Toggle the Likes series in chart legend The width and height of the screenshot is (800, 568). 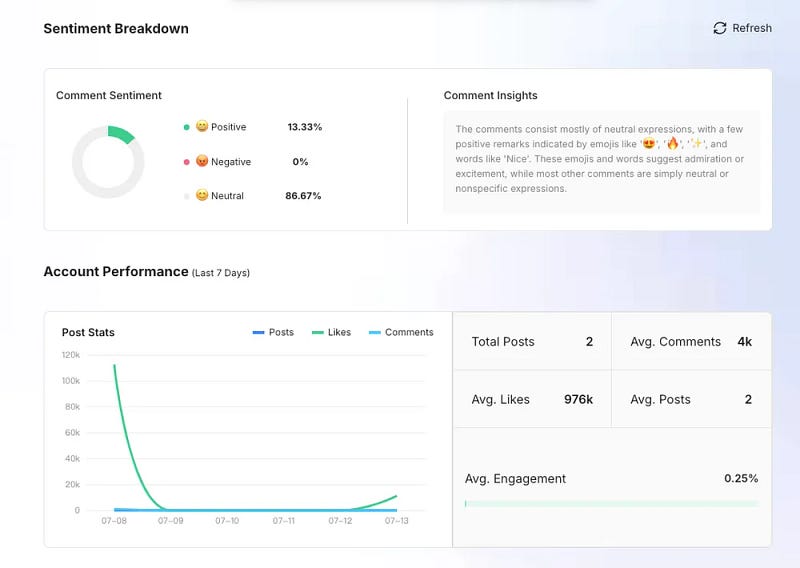tap(331, 332)
